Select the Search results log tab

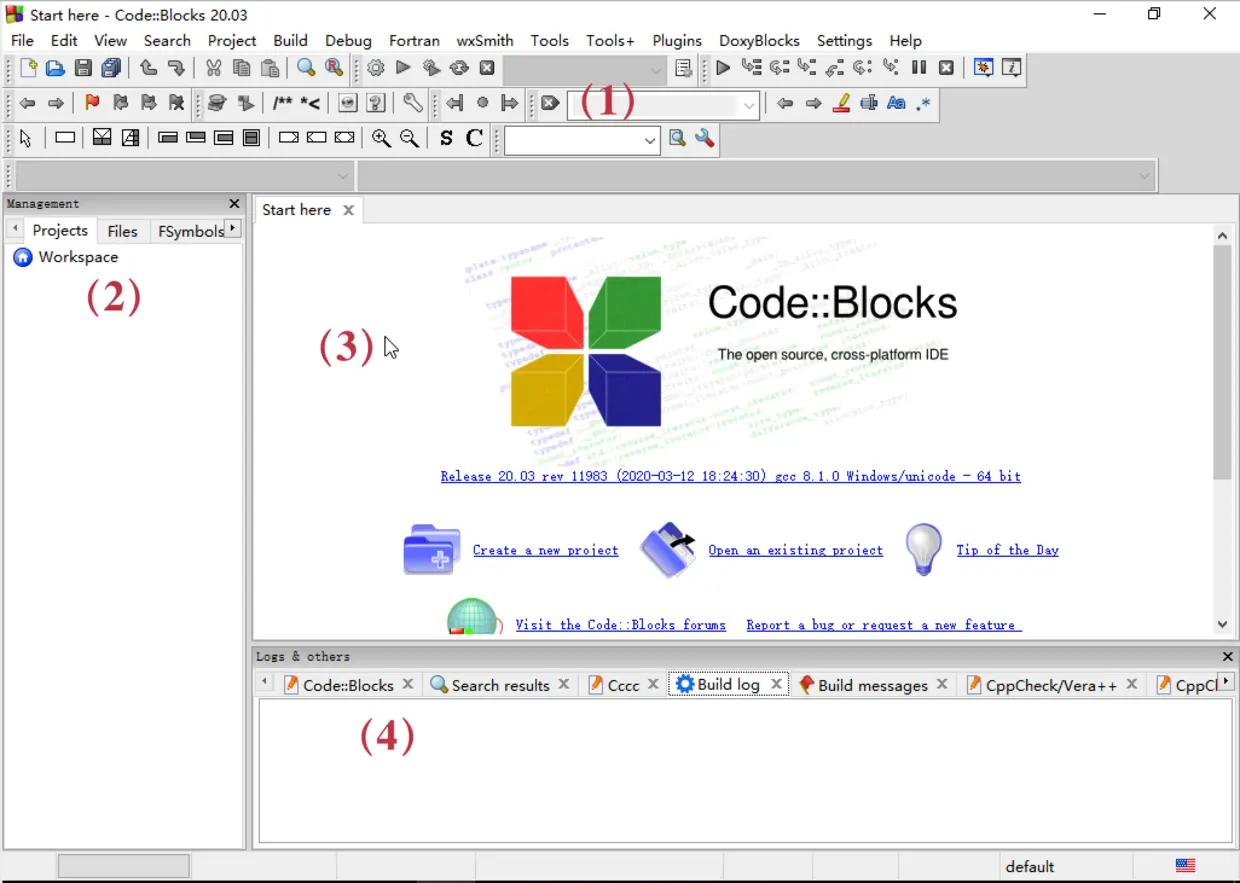(x=500, y=685)
